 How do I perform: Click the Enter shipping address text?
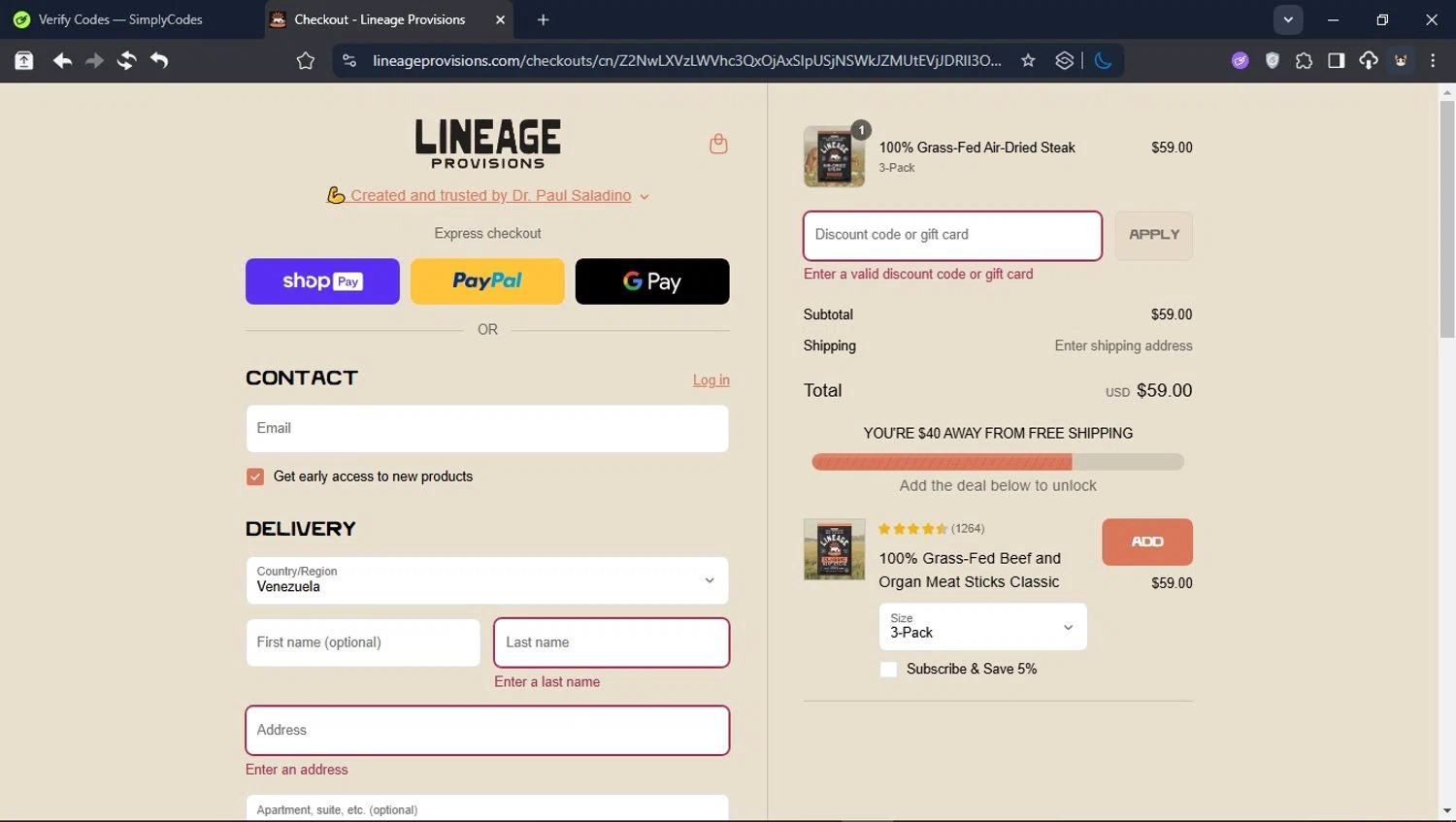pyautogui.click(x=1123, y=345)
